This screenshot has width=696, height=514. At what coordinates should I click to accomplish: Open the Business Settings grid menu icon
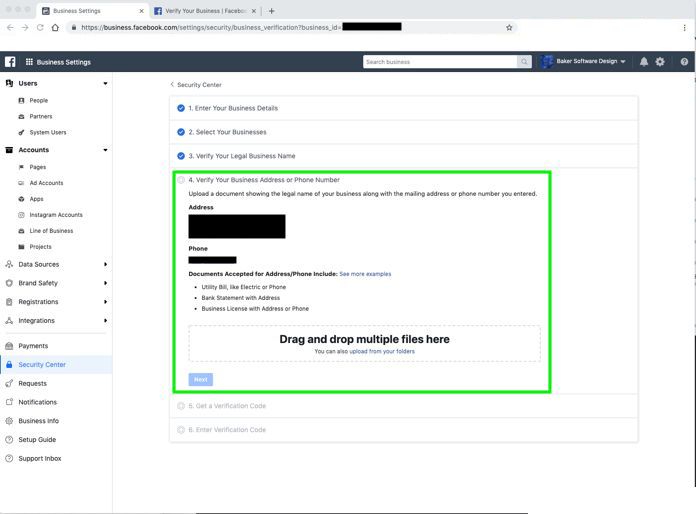(29, 62)
